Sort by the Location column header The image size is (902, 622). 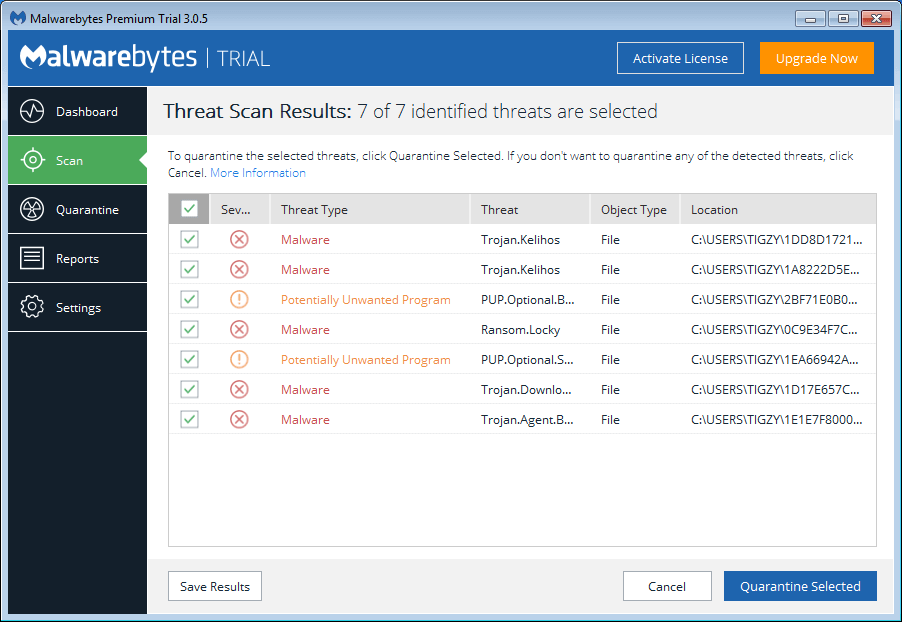click(714, 210)
